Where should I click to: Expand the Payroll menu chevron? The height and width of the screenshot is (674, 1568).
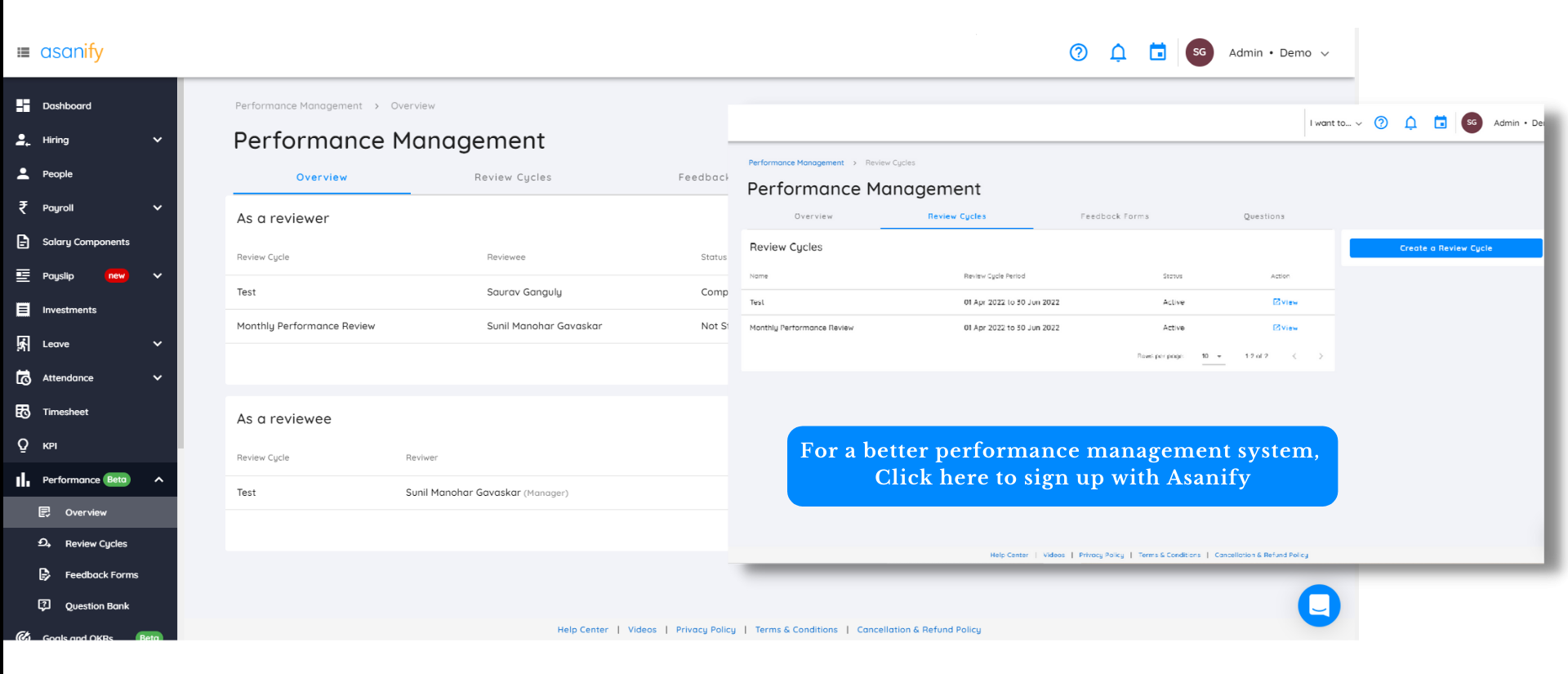coord(158,208)
